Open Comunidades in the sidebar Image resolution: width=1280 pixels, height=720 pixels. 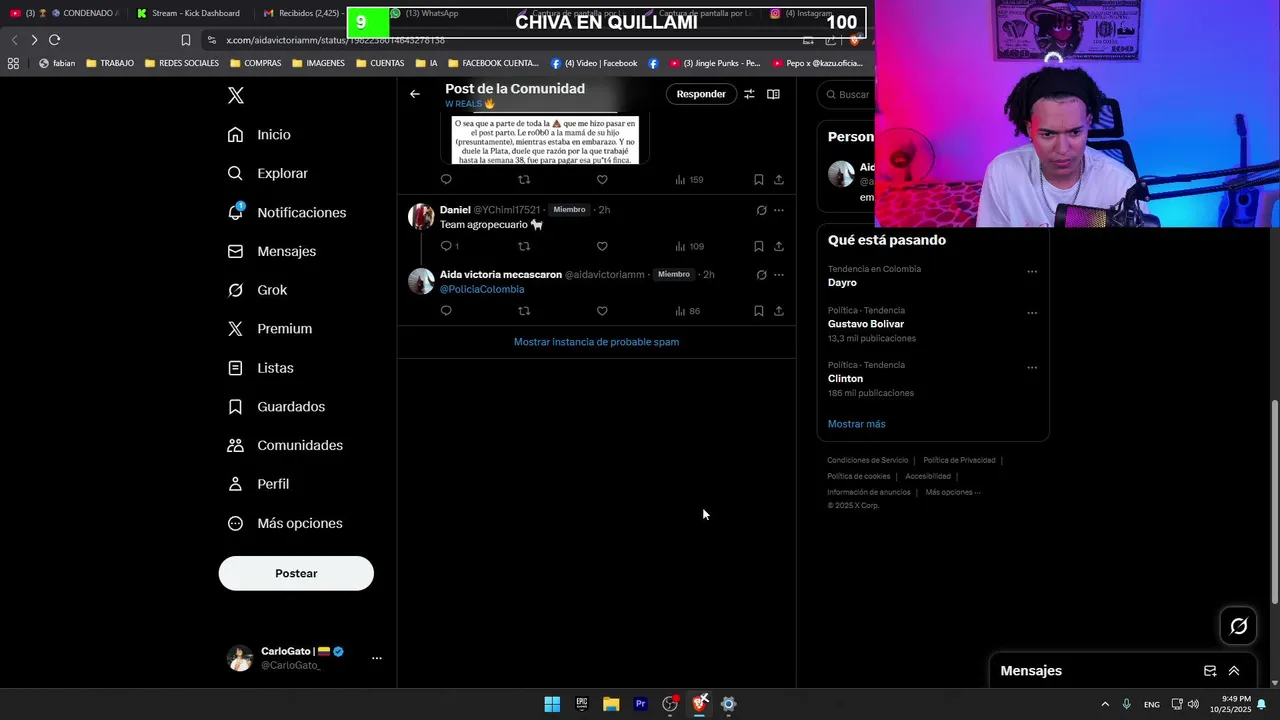click(285, 446)
